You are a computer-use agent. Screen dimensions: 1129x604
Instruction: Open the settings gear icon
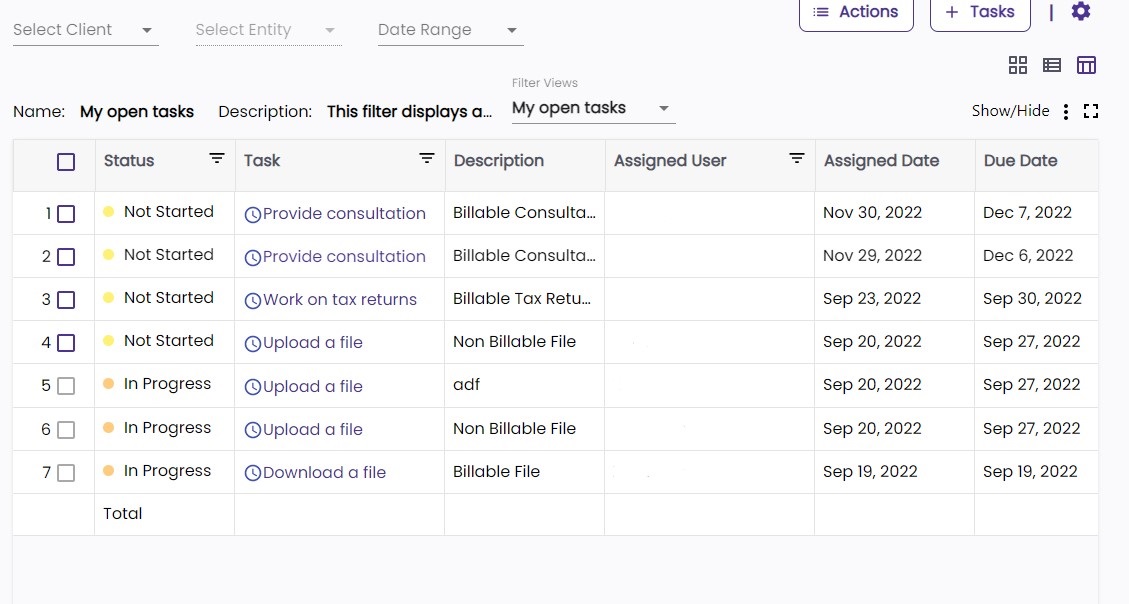pos(1081,12)
